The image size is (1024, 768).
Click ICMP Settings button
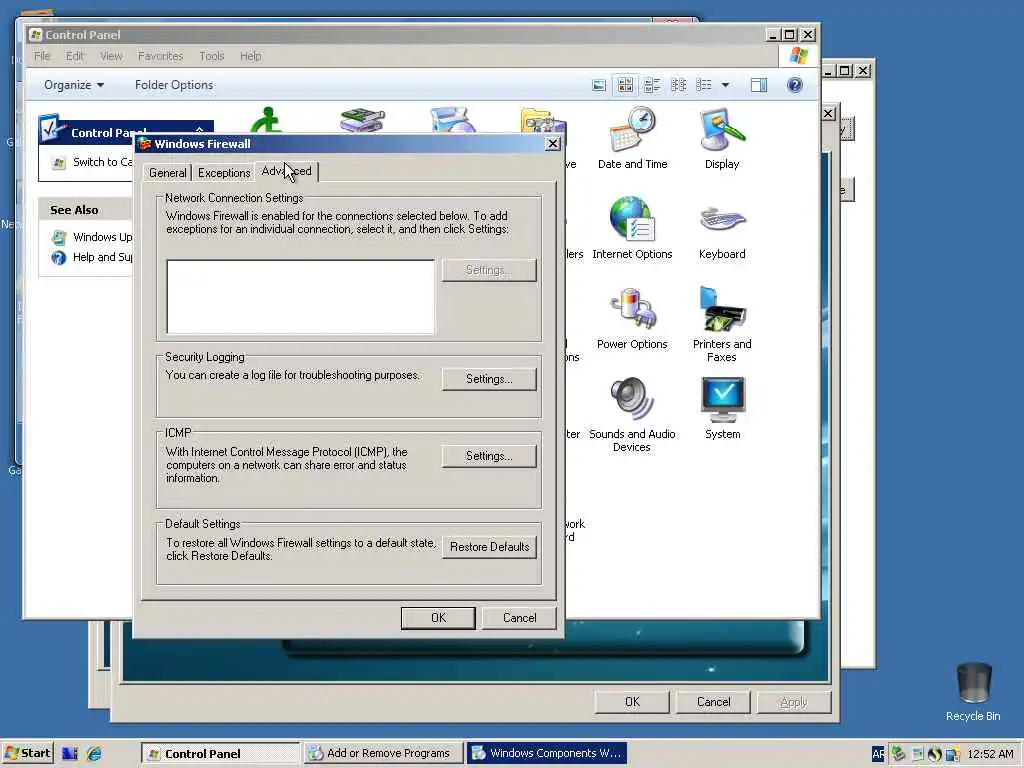pyautogui.click(x=489, y=456)
